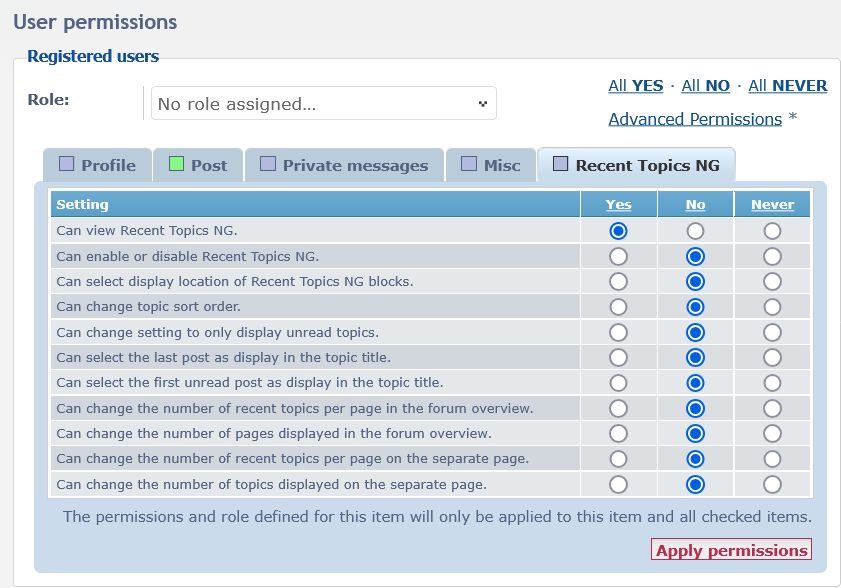Image resolution: width=841 pixels, height=588 pixels.
Task: Select No for 'Can change topic sort order'
Action: tap(695, 307)
